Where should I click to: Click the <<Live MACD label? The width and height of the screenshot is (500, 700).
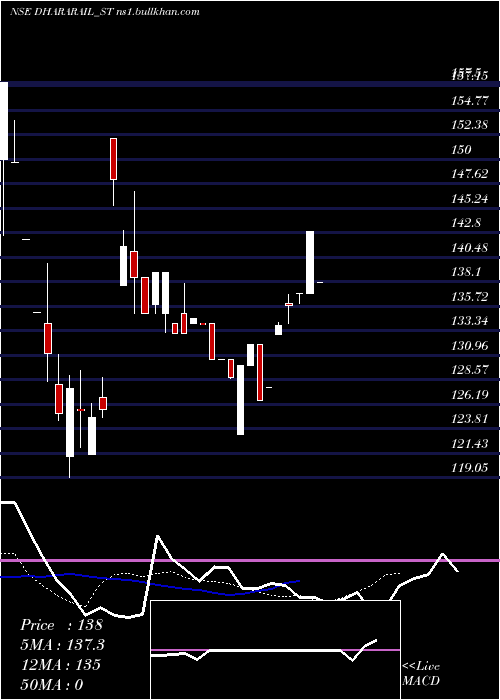421,674
